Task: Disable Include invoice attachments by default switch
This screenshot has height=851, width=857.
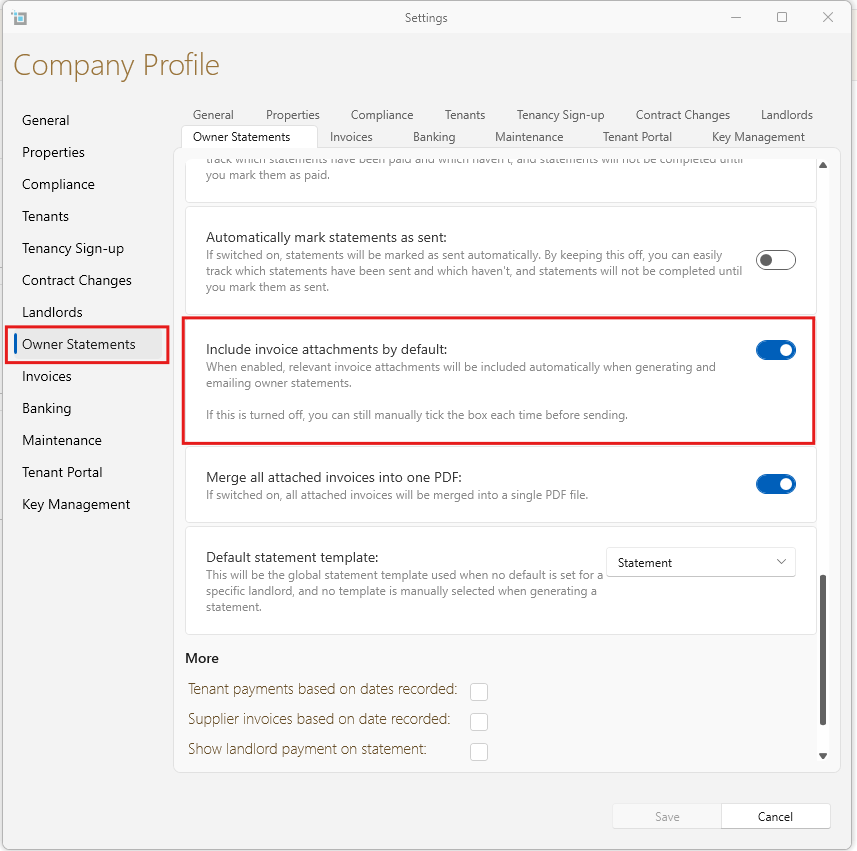Action: 776,350
